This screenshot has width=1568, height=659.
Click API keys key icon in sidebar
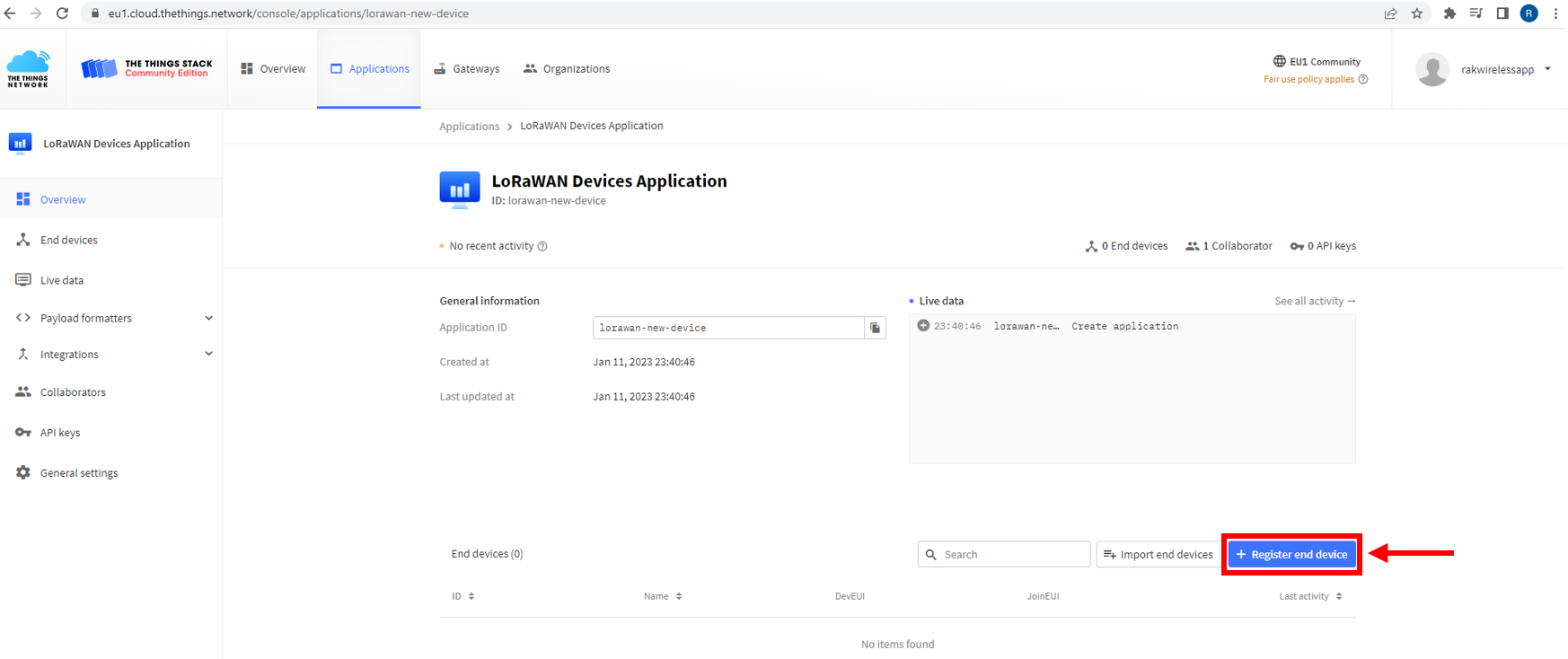pyautogui.click(x=23, y=433)
